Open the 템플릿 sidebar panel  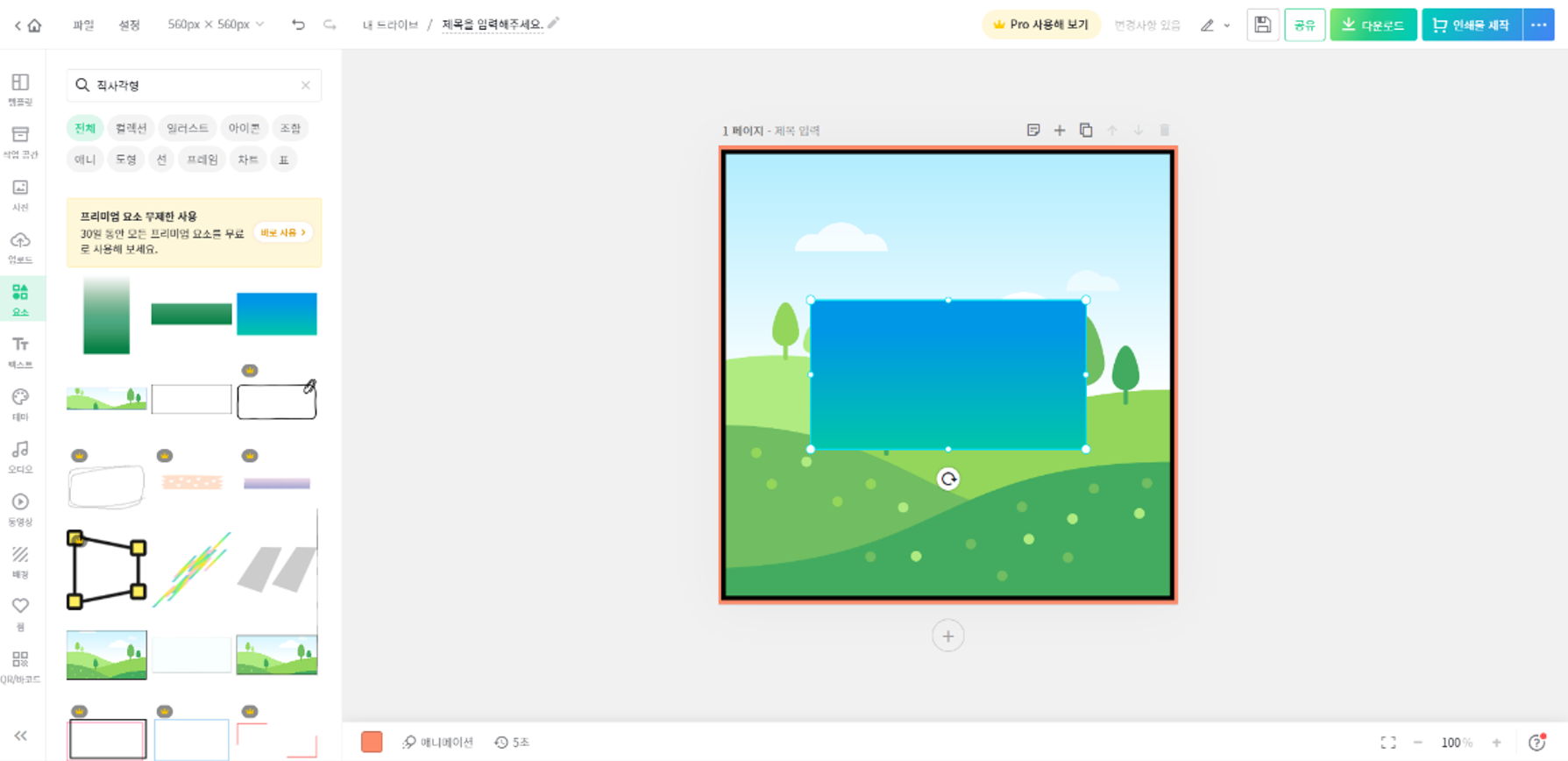pyautogui.click(x=20, y=89)
